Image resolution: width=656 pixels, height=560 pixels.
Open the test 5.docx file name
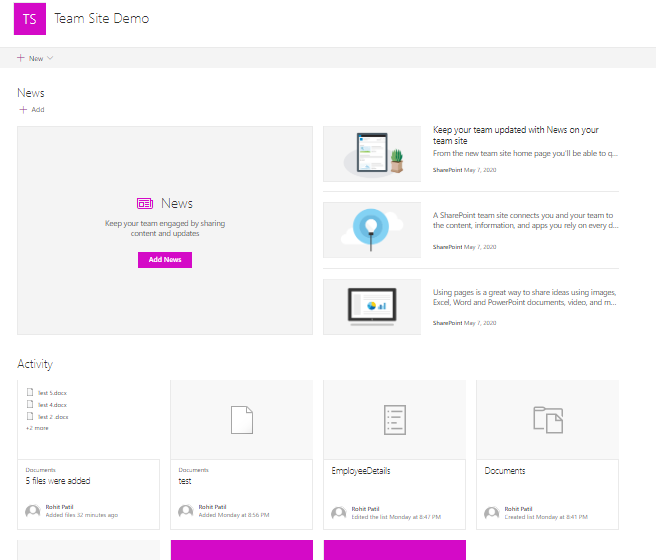tap(52, 393)
